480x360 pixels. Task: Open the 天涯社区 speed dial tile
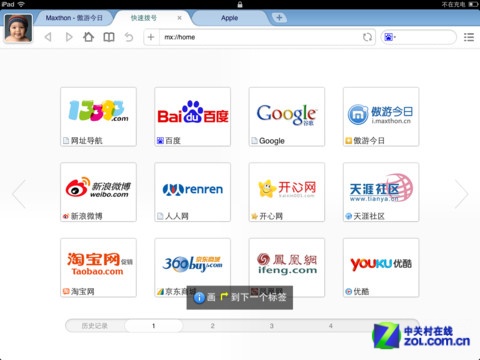(x=381, y=192)
